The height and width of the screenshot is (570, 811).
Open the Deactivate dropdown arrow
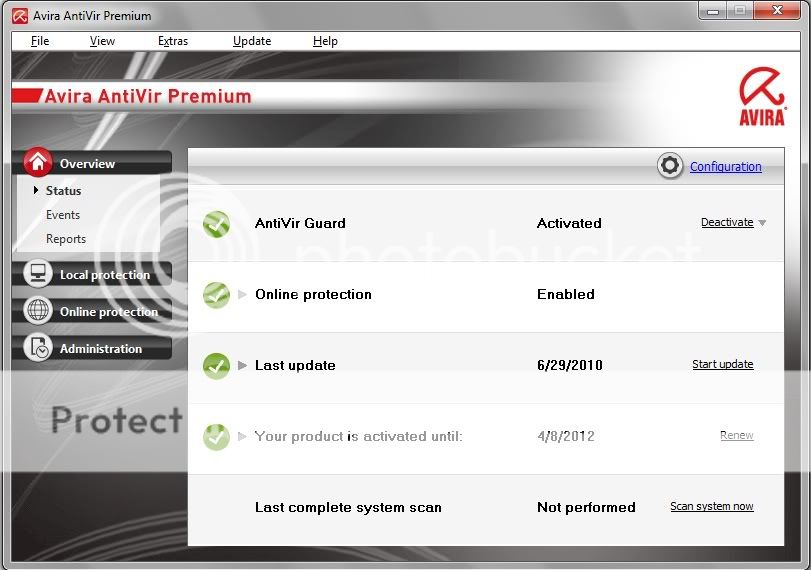[x=762, y=223]
